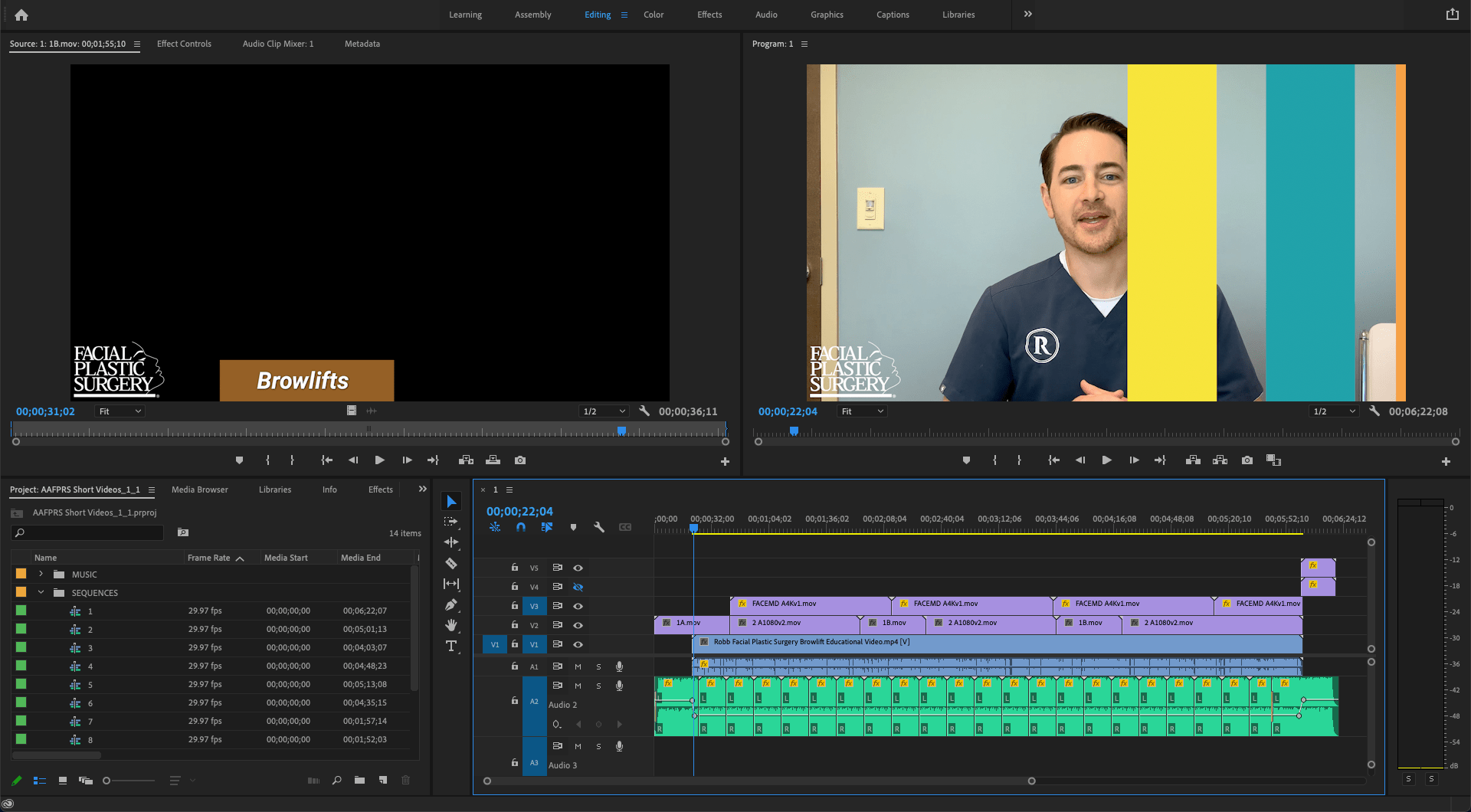Open the Program monitor Fit zoom dropdown
Viewport: 1471px width, 812px height.
pos(863,411)
